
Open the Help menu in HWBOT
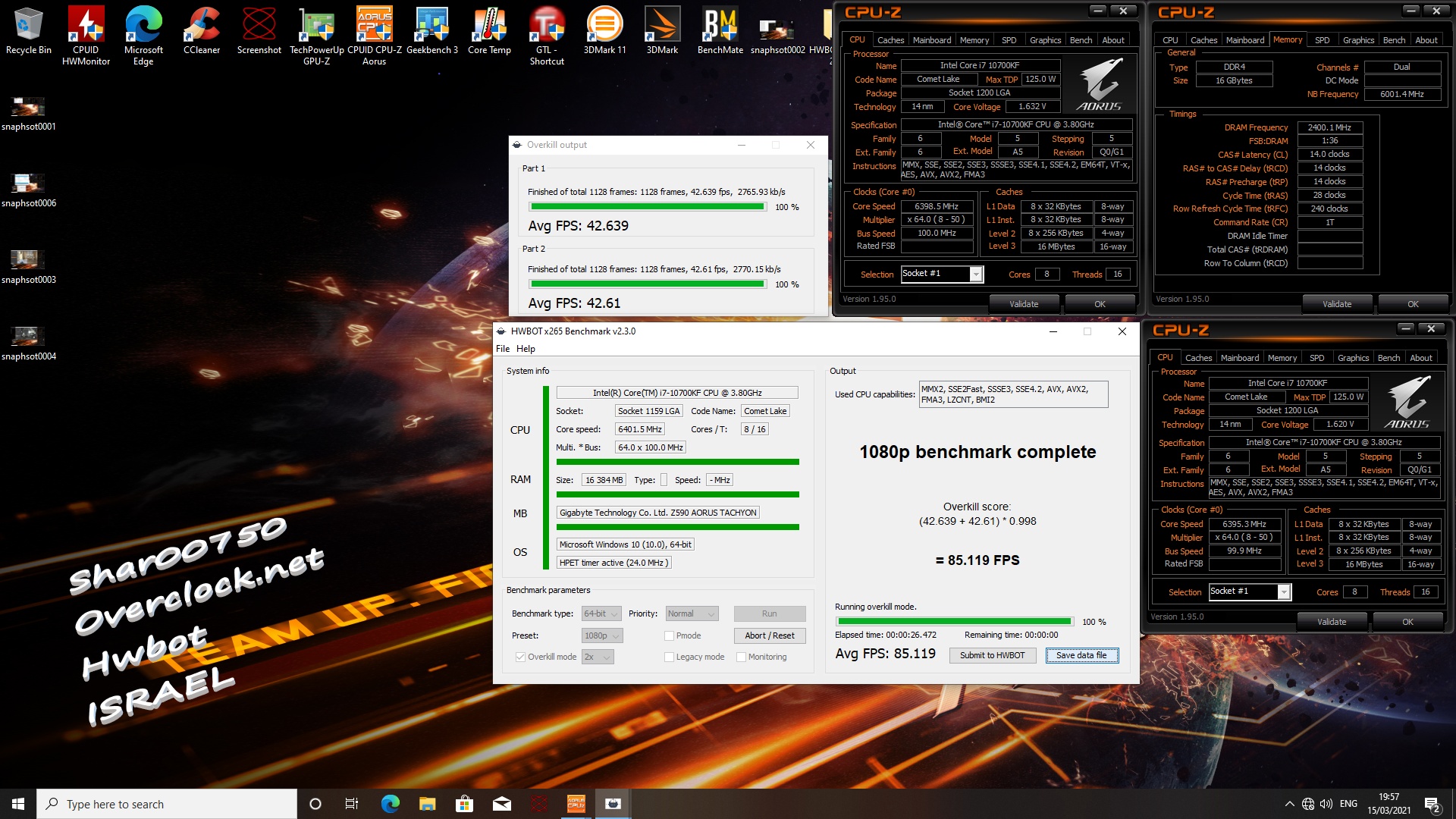pos(526,349)
